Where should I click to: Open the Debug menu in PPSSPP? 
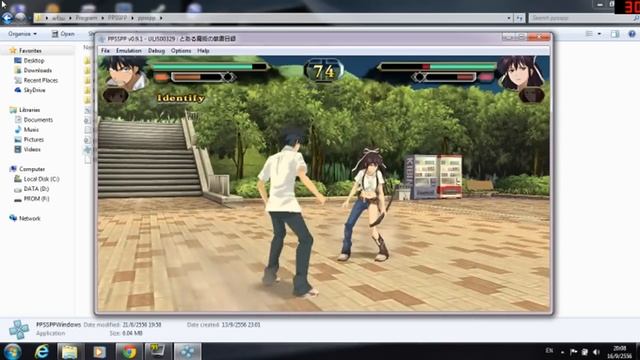[x=156, y=51]
